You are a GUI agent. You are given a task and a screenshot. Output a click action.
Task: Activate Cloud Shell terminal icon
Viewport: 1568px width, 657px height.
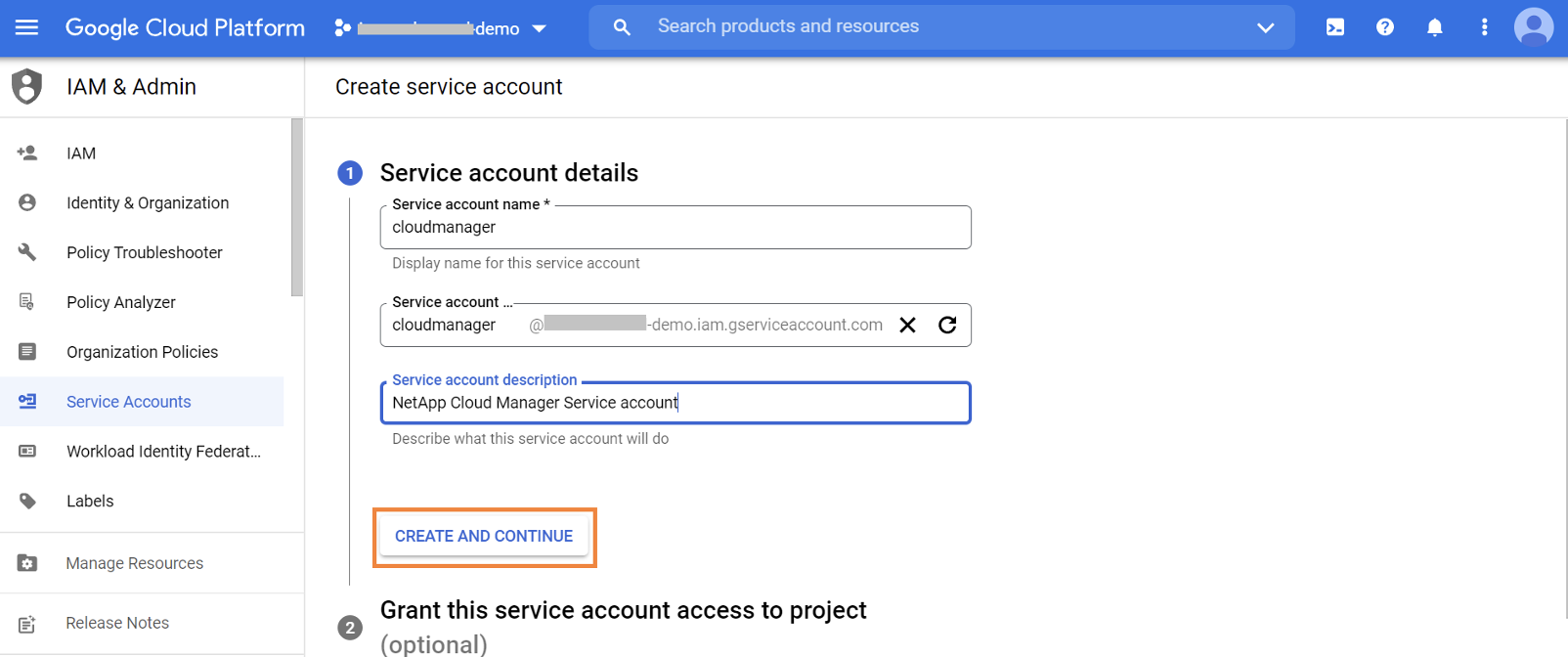click(x=1334, y=27)
